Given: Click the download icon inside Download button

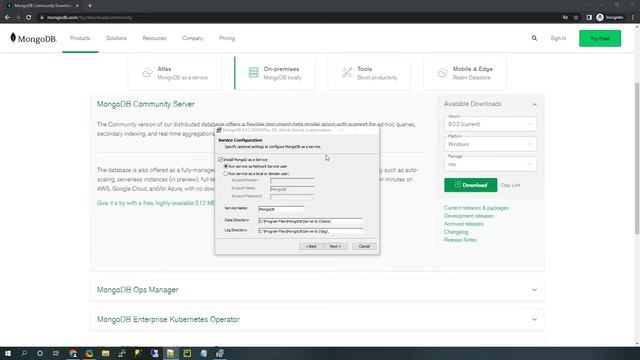Looking at the screenshot, I should pos(458,185).
